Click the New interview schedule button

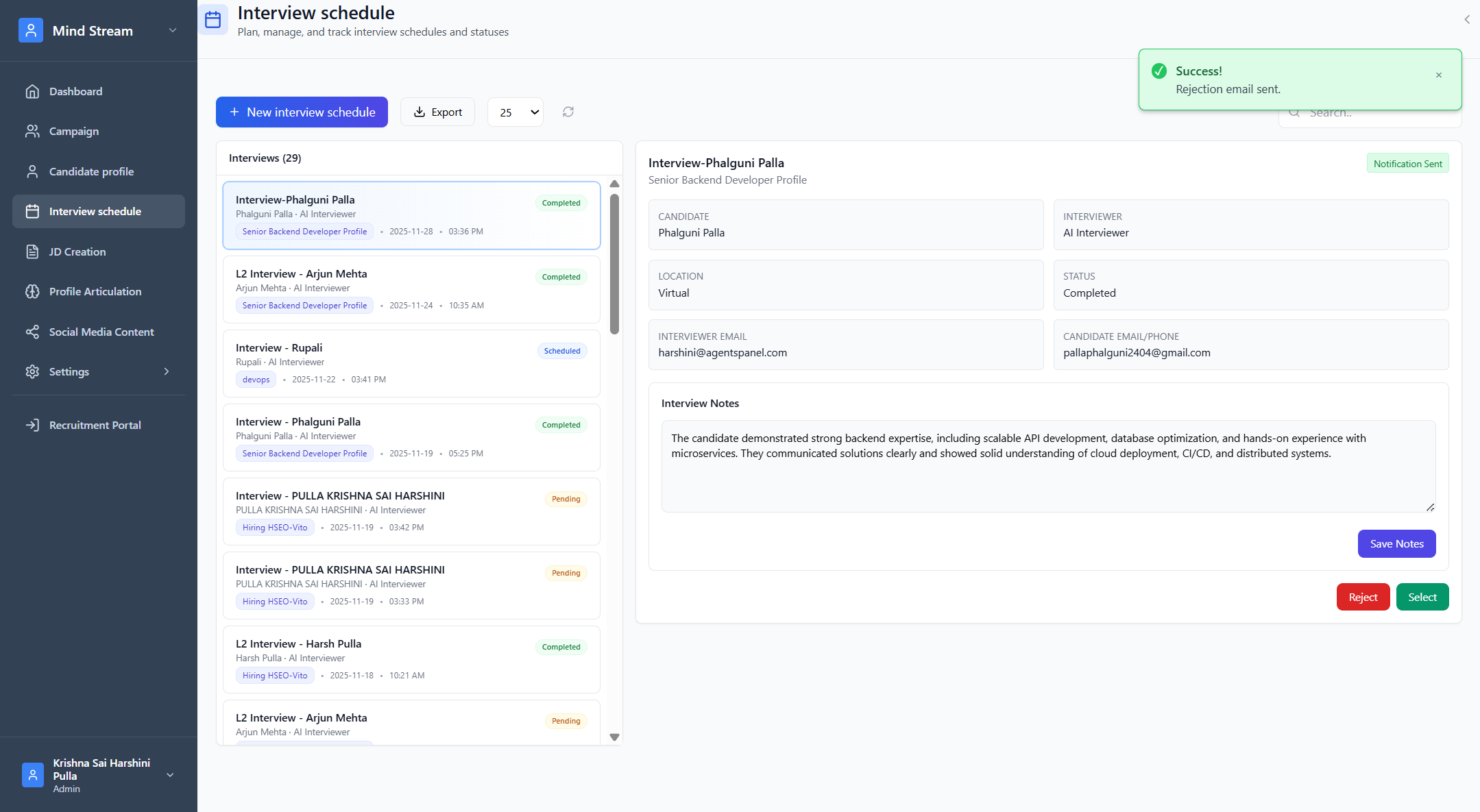click(302, 112)
